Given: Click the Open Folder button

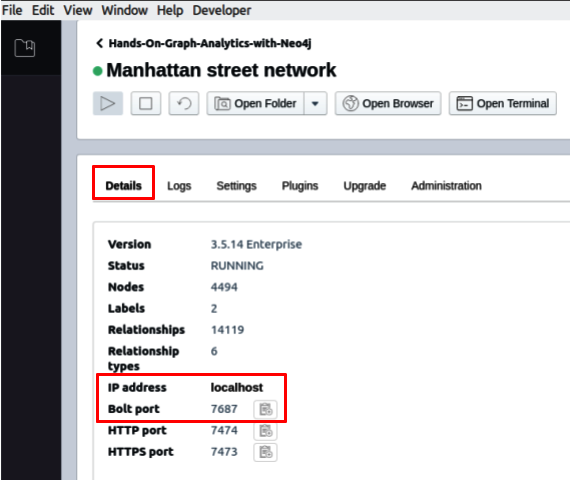Looking at the screenshot, I should coord(256,104).
